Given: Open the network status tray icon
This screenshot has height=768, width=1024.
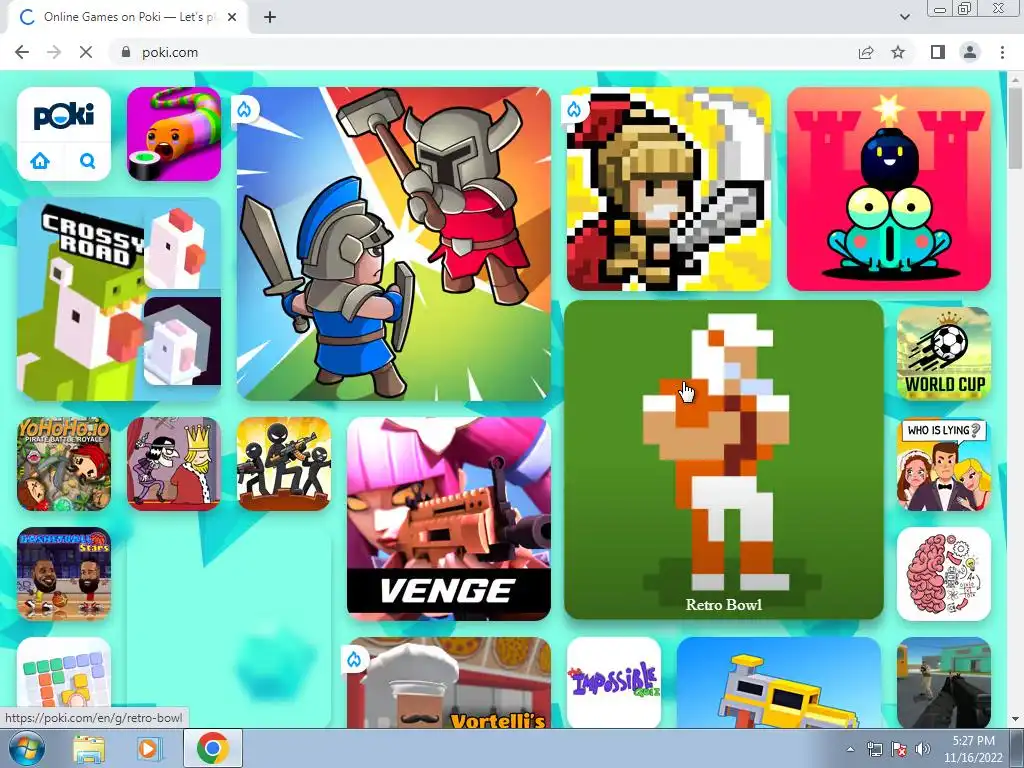Looking at the screenshot, I should coord(874,749).
